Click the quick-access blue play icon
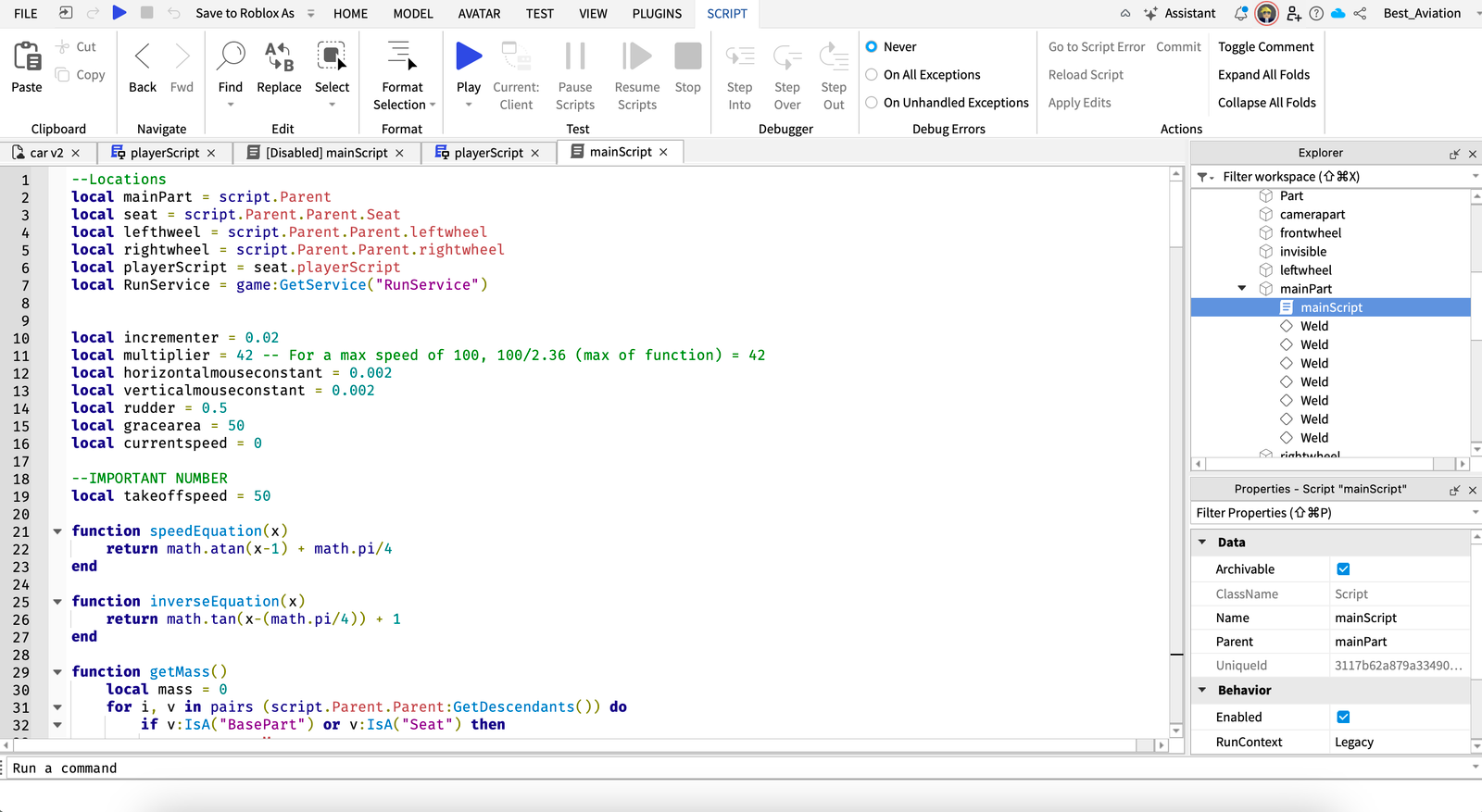 [119, 13]
